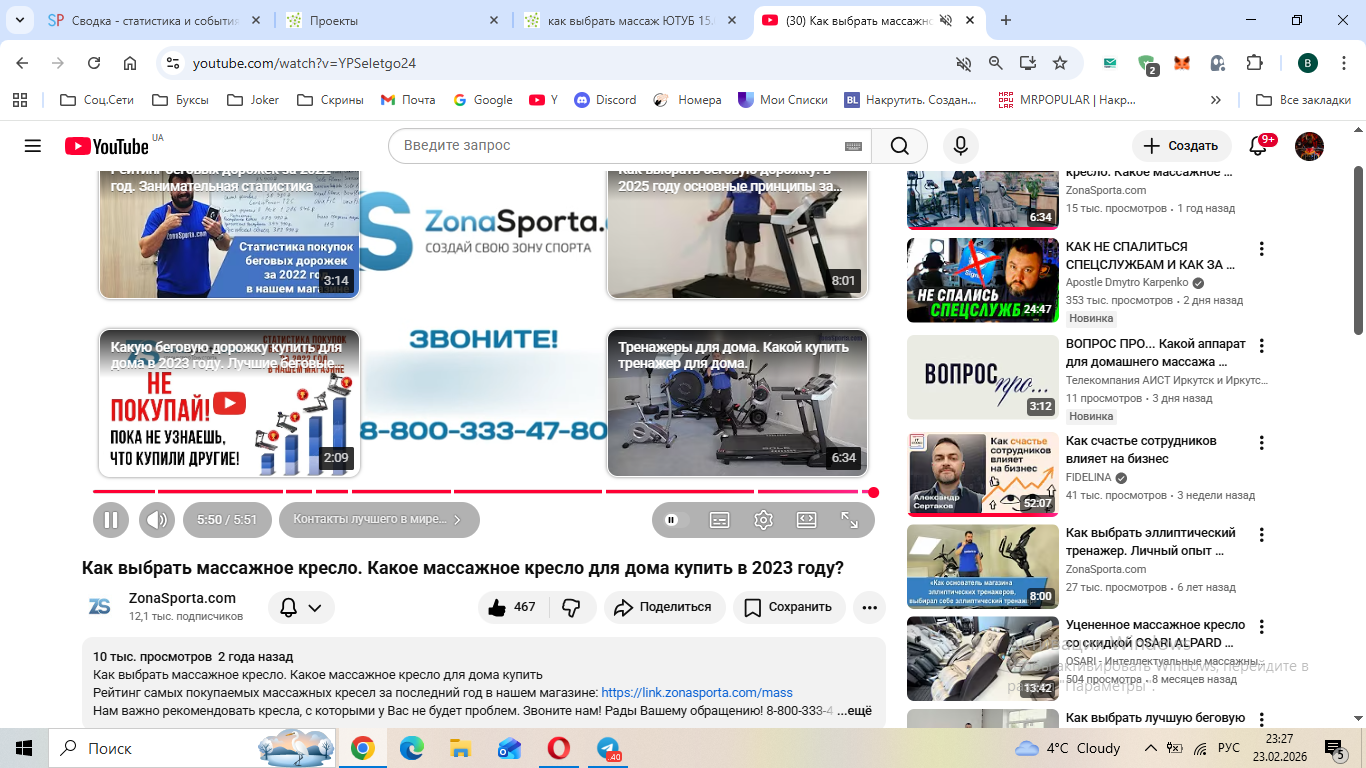The height and width of the screenshot is (768, 1366).
Task: Open the three-dot more actions under video
Action: [x=869, y=607]
